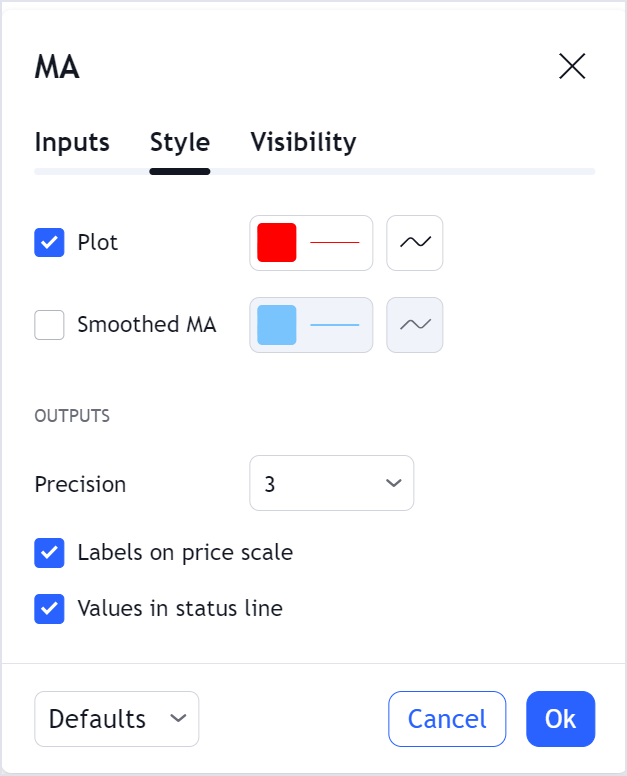Open the Precision value dropdown showing 3
Image resolution: width=627 pixels, height=776 pixels.
(331, 484)
